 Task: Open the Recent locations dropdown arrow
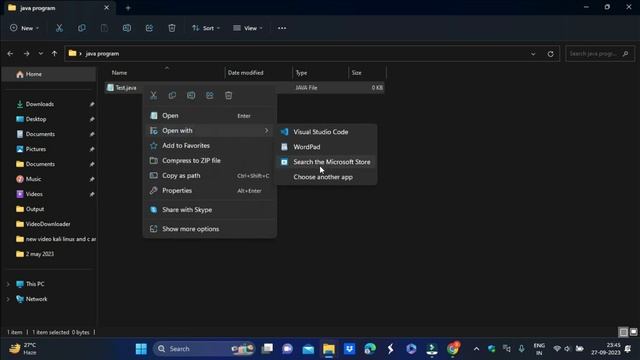(x=40, y=53)
